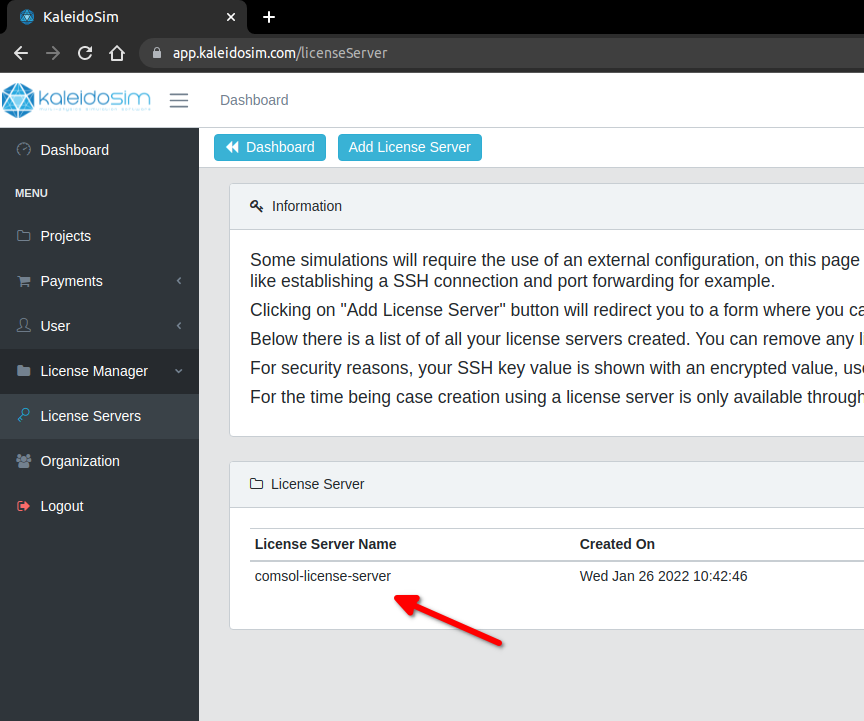Select the comsol-license-server row name
The image size is (864, 721).
pyautogui.click(x=322, y=577)
